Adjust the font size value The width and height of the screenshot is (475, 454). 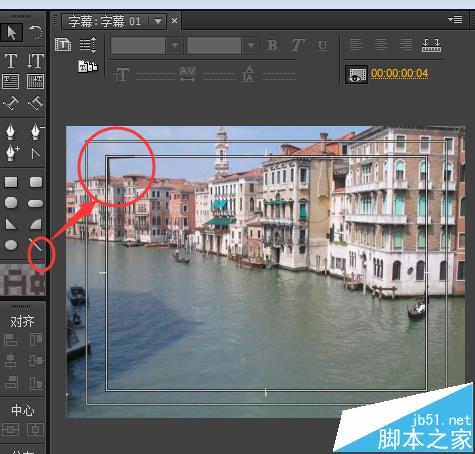pos(156,75)
